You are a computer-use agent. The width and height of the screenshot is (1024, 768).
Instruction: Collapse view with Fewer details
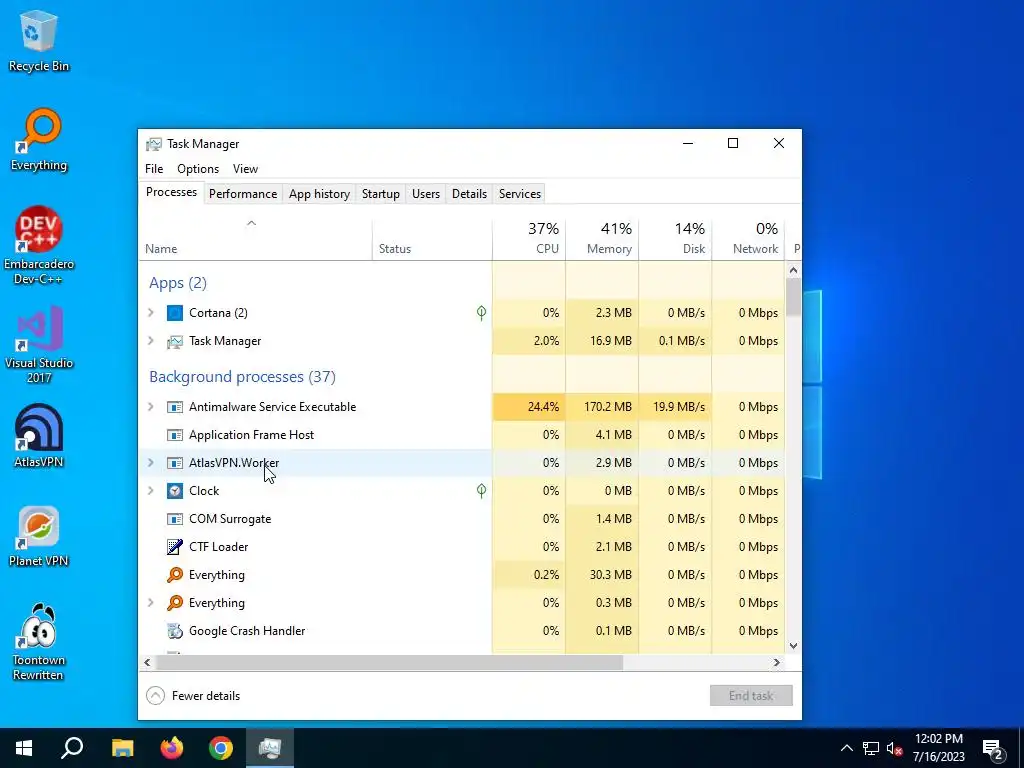[x=193, y=696]
